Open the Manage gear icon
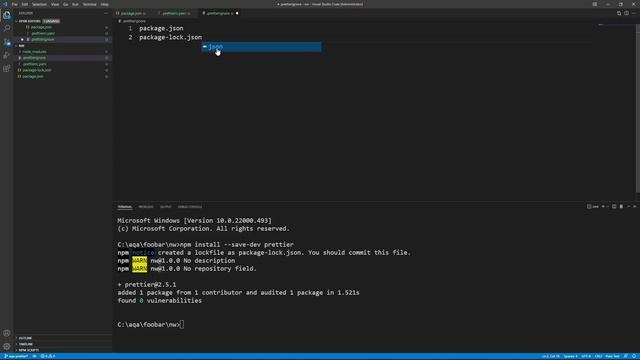The image size is (640, 360). [7, 346]
